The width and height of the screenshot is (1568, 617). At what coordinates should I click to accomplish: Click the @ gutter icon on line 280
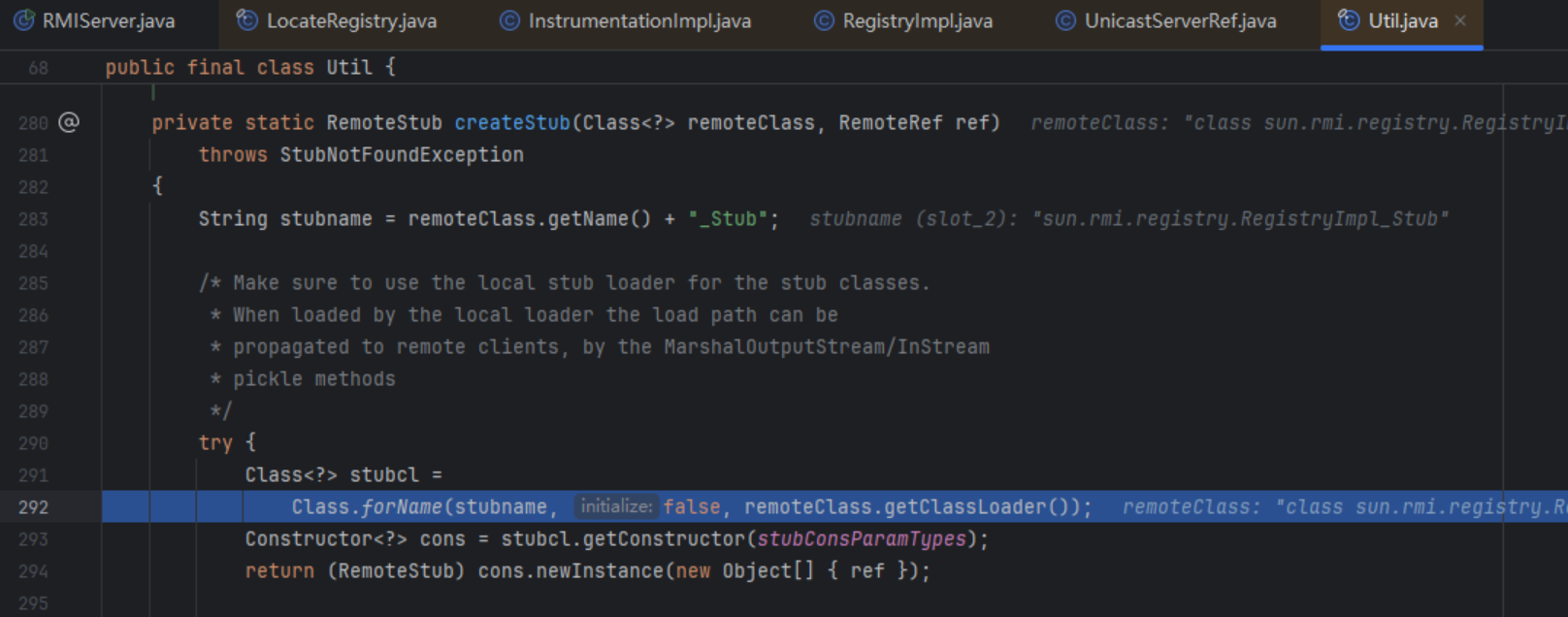pyautogui.click(x=69, y=122)
